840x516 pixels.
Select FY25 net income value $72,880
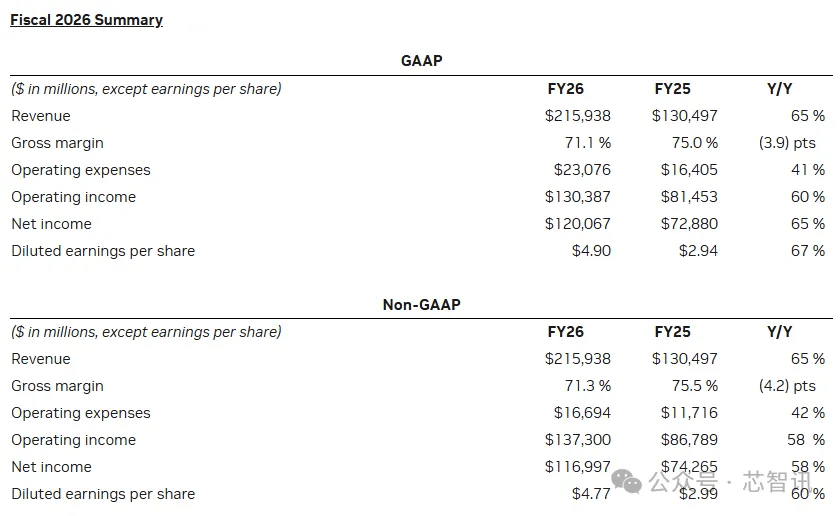coord(689,224)
